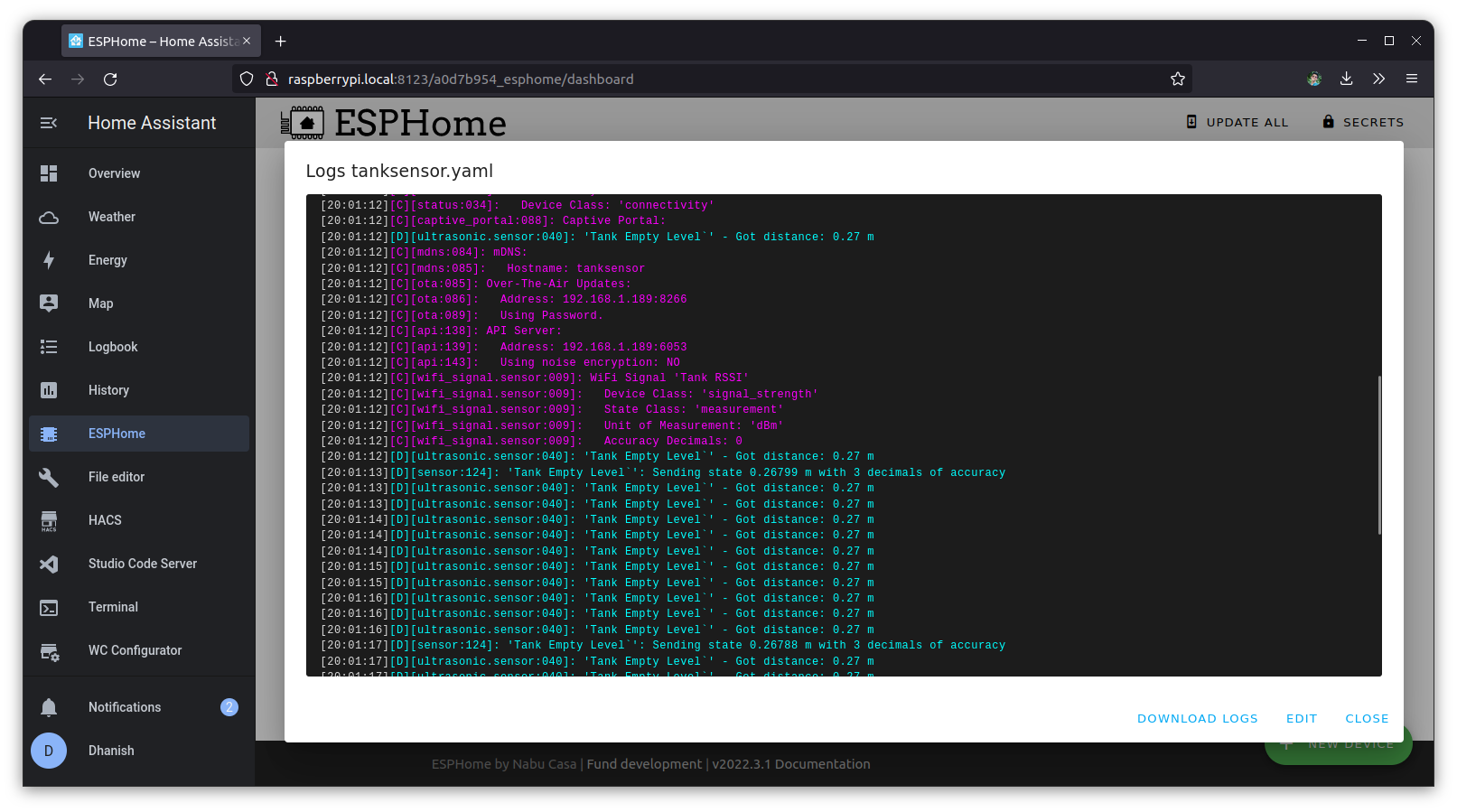Click the ESPHome chip icon in sidebar
The height and width of the screenshot is (812, 1457).
[49, 434]
